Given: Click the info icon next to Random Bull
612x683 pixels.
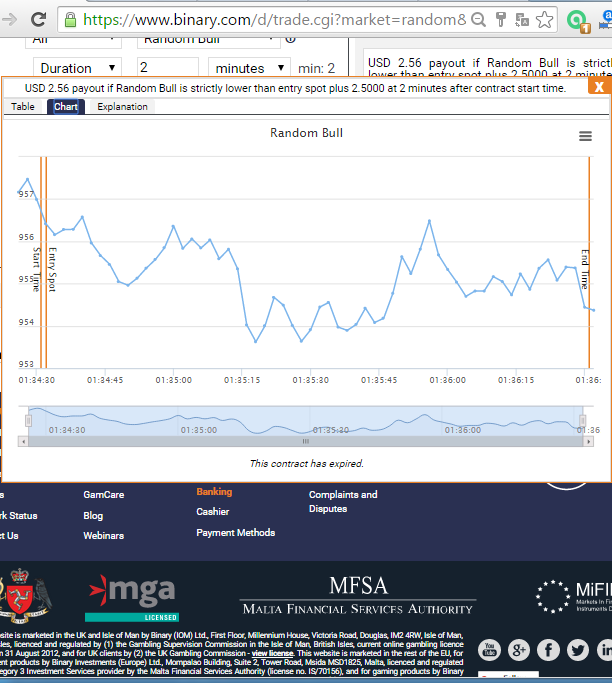Looking at the screenshot, I should pos(291,39).
